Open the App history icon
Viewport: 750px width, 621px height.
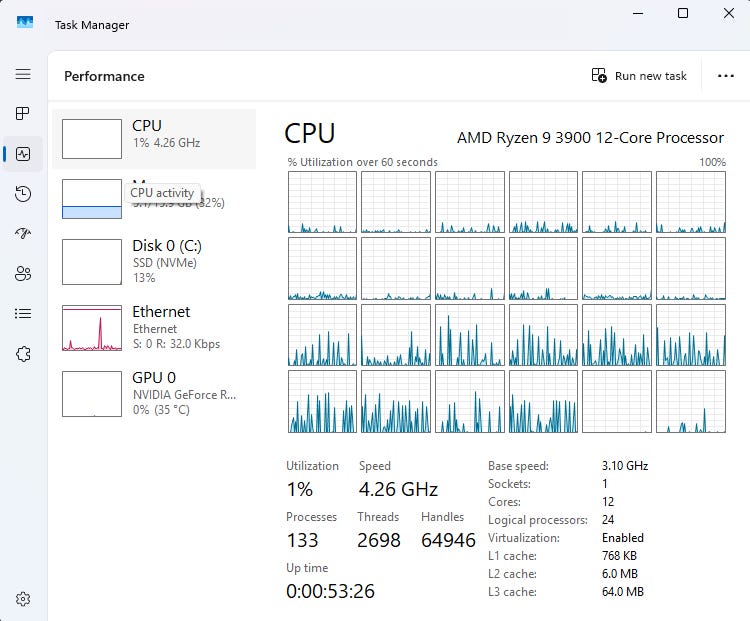coord(23,194)
